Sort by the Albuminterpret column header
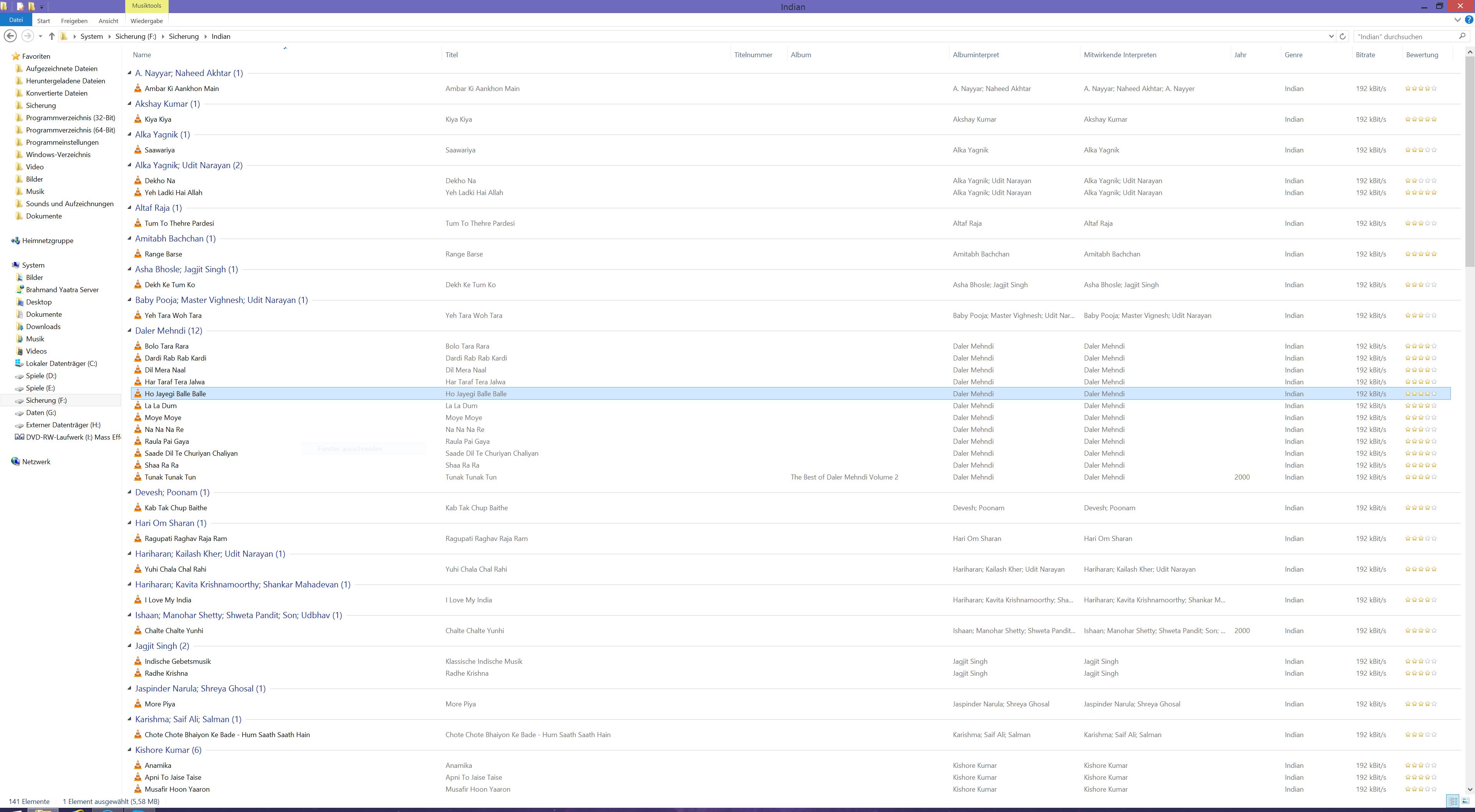This screenshot has height=812, width=1475. [x=976, y=55]
